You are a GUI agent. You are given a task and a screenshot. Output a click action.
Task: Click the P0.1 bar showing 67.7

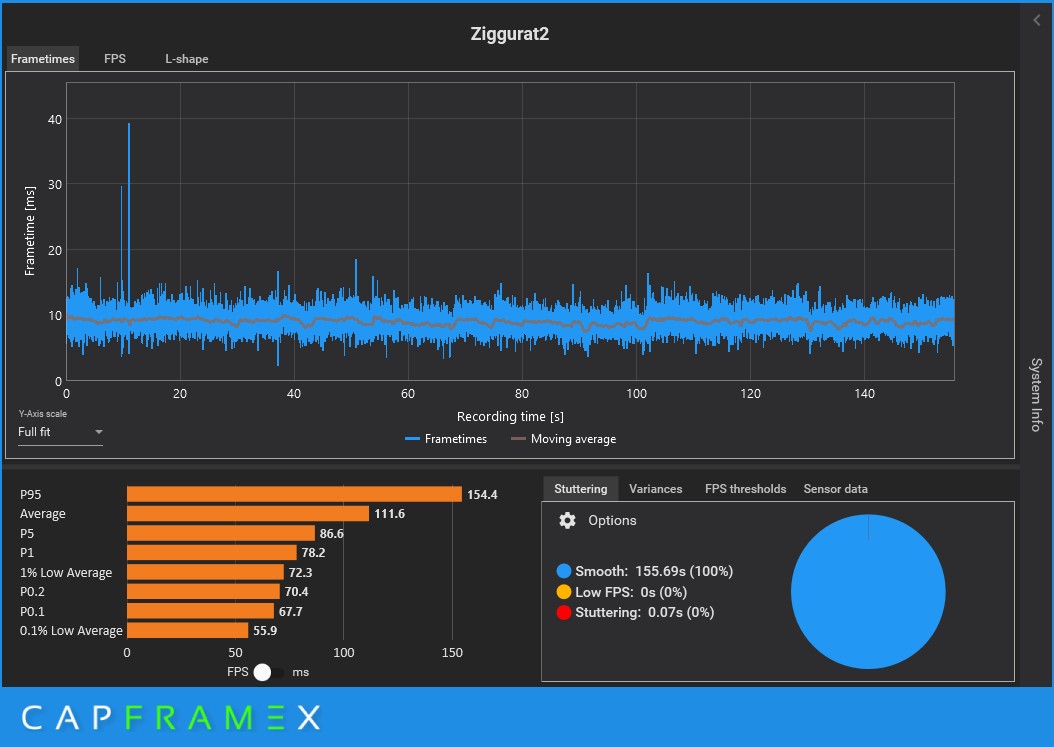[x=200, y=611]
